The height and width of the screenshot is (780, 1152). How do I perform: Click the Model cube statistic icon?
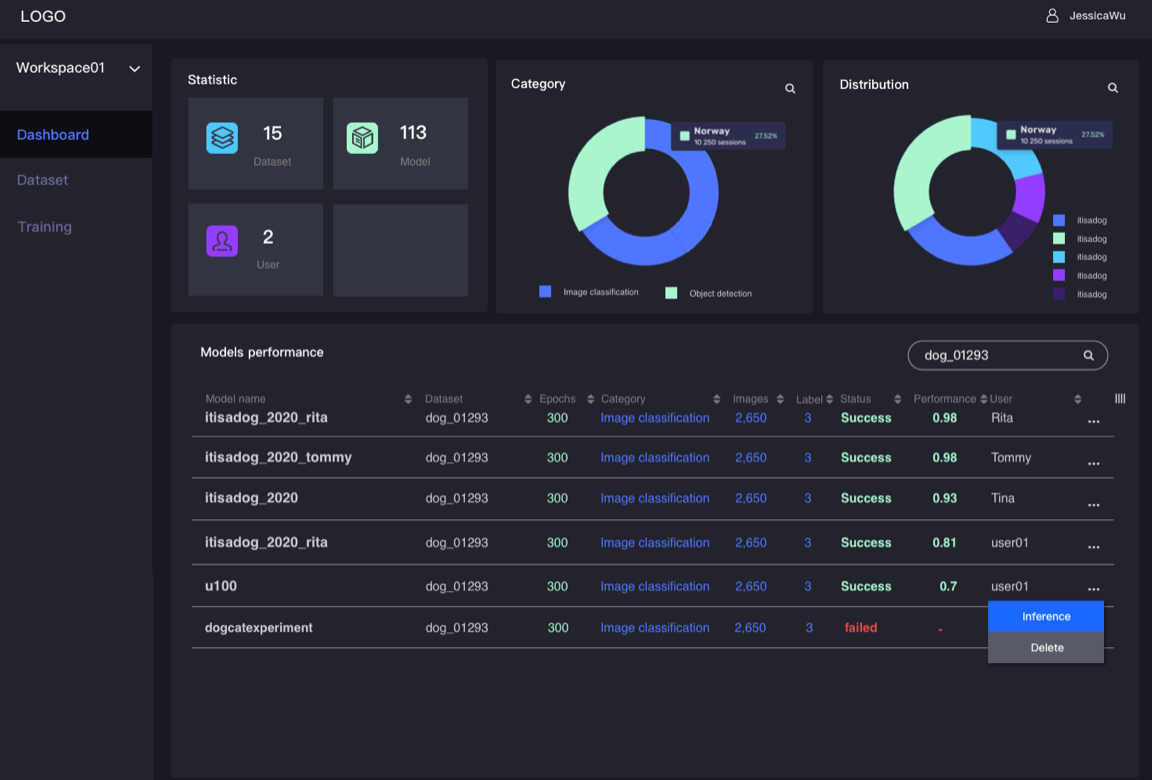tap(362, 138)
